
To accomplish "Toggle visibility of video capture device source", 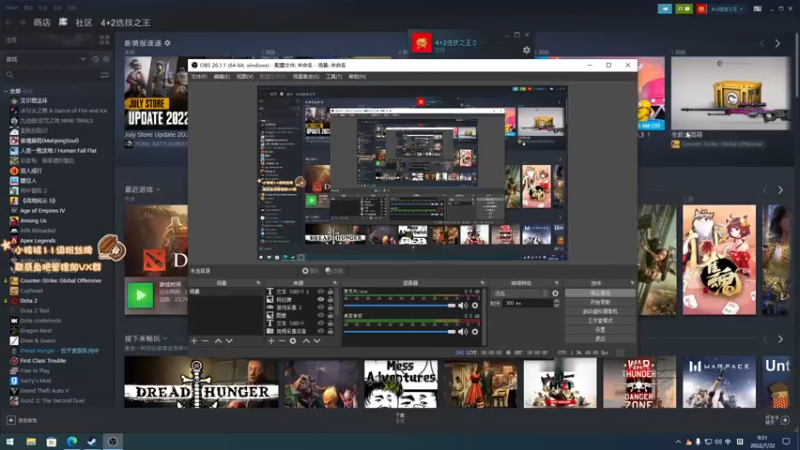I will point(320,331).
